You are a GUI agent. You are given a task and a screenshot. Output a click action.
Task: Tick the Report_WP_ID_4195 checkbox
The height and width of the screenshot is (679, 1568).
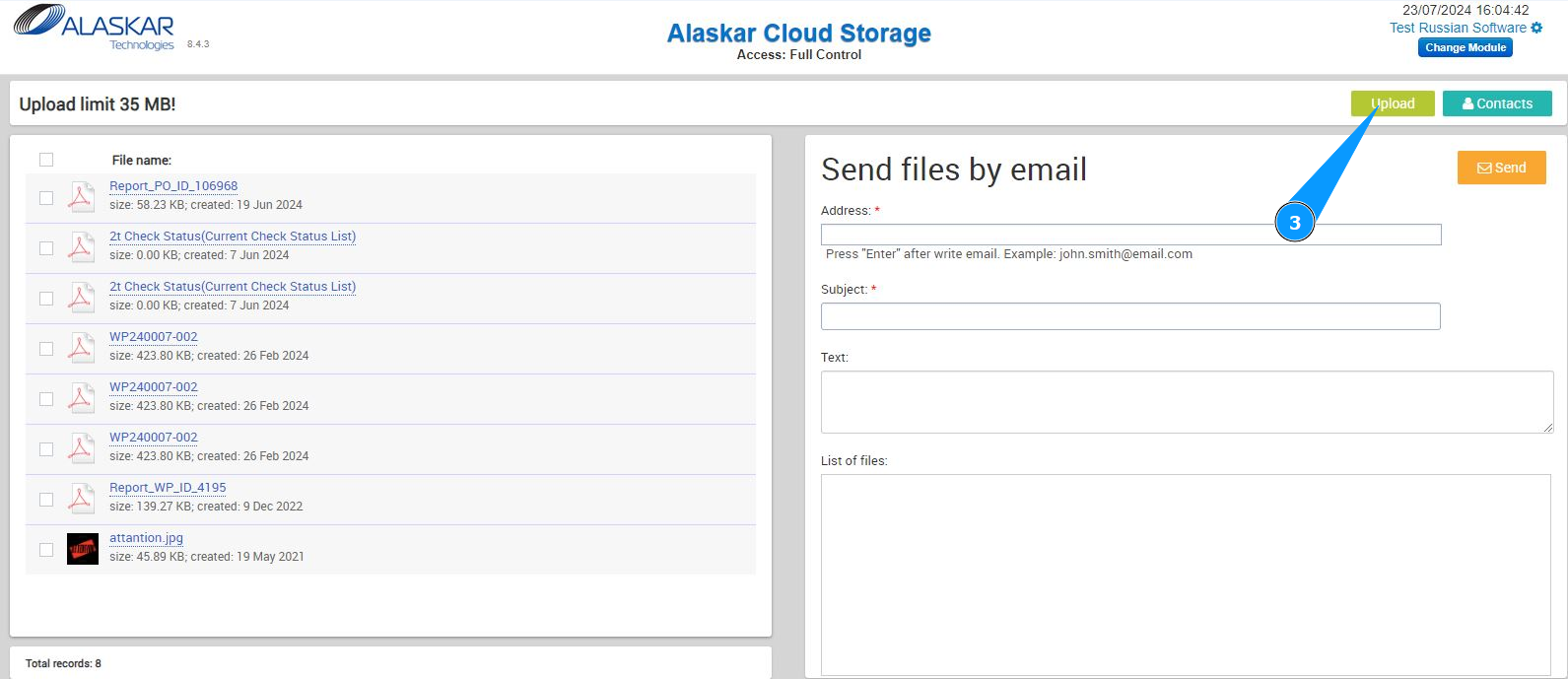click(x=46, y=500)
